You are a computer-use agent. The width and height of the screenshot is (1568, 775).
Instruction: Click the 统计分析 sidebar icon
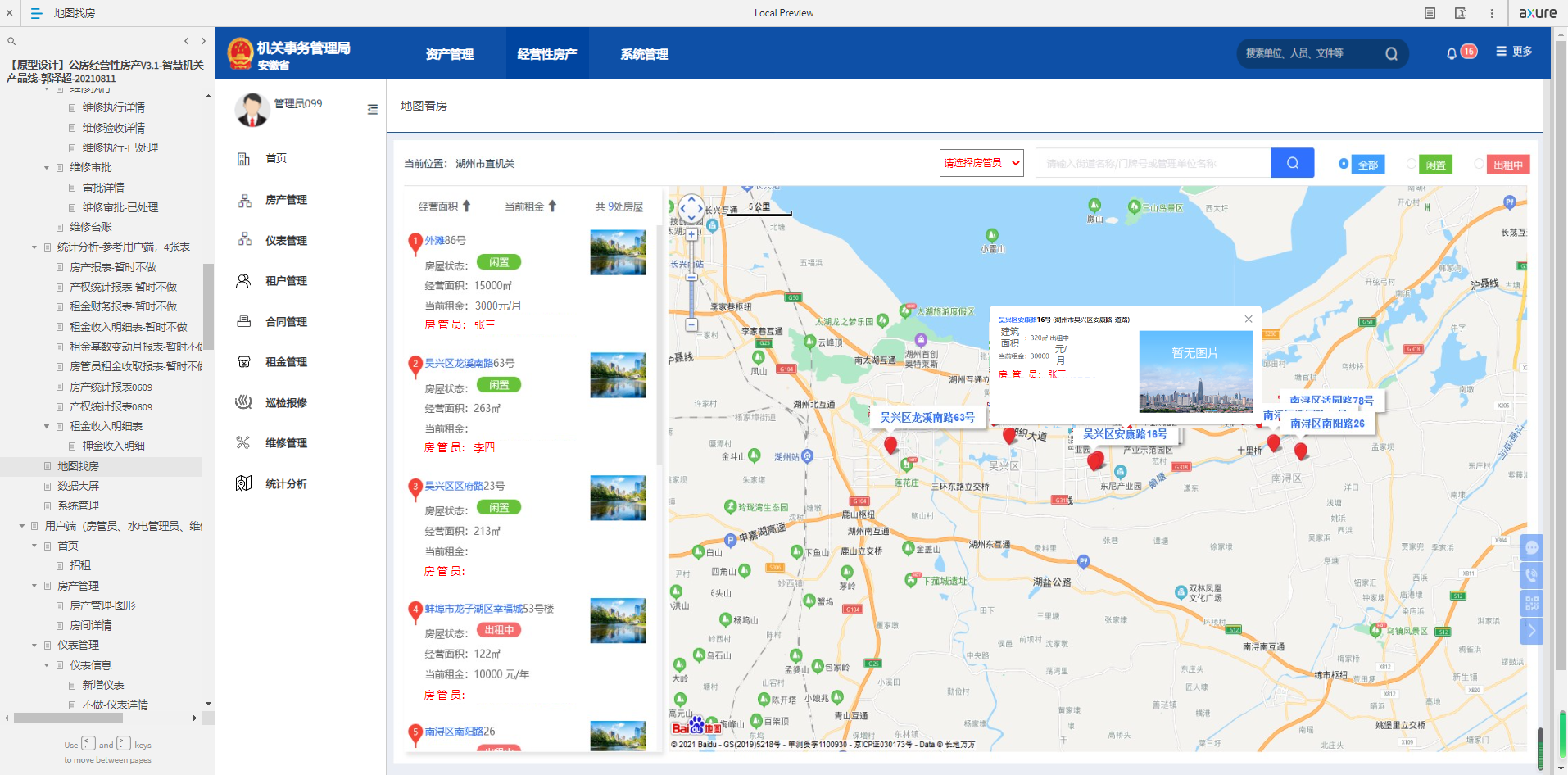tap(243, 483)
